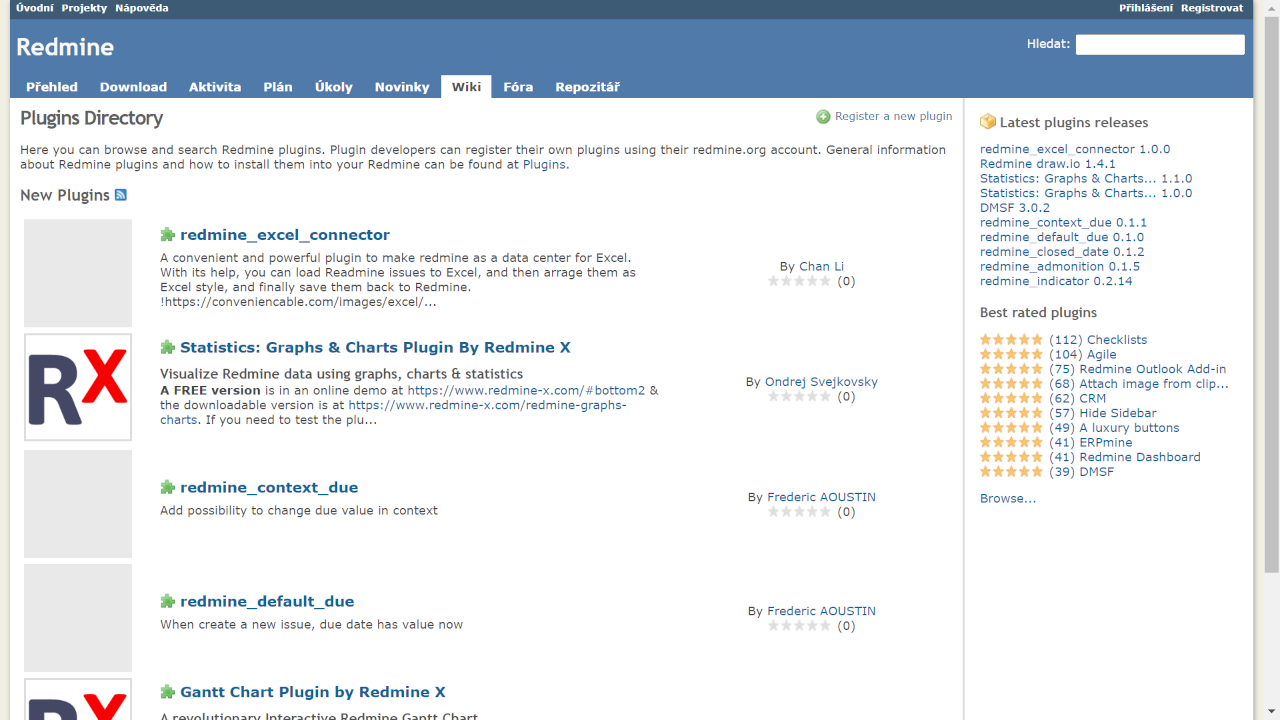The image size is (1280, 720).
Task: Open Přihlášení in the top menu
Action: pyautogui.click(x=1146, y=8)
